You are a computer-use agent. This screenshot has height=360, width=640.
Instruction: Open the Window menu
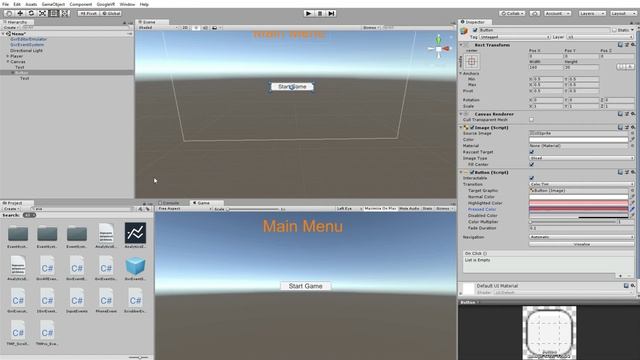(127, 4)
